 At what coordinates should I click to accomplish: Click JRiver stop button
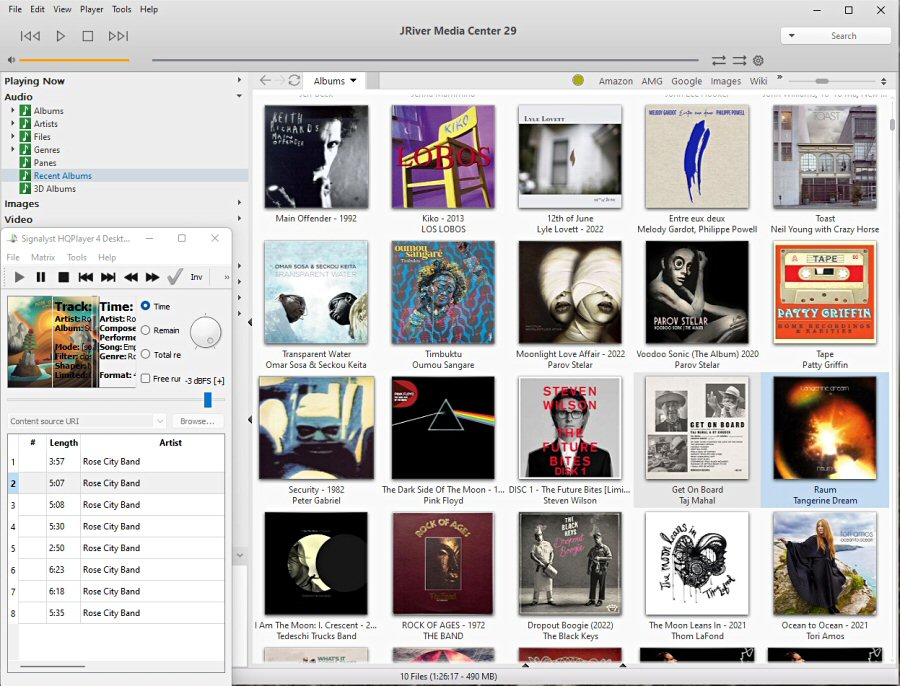[x=88, y=36]
